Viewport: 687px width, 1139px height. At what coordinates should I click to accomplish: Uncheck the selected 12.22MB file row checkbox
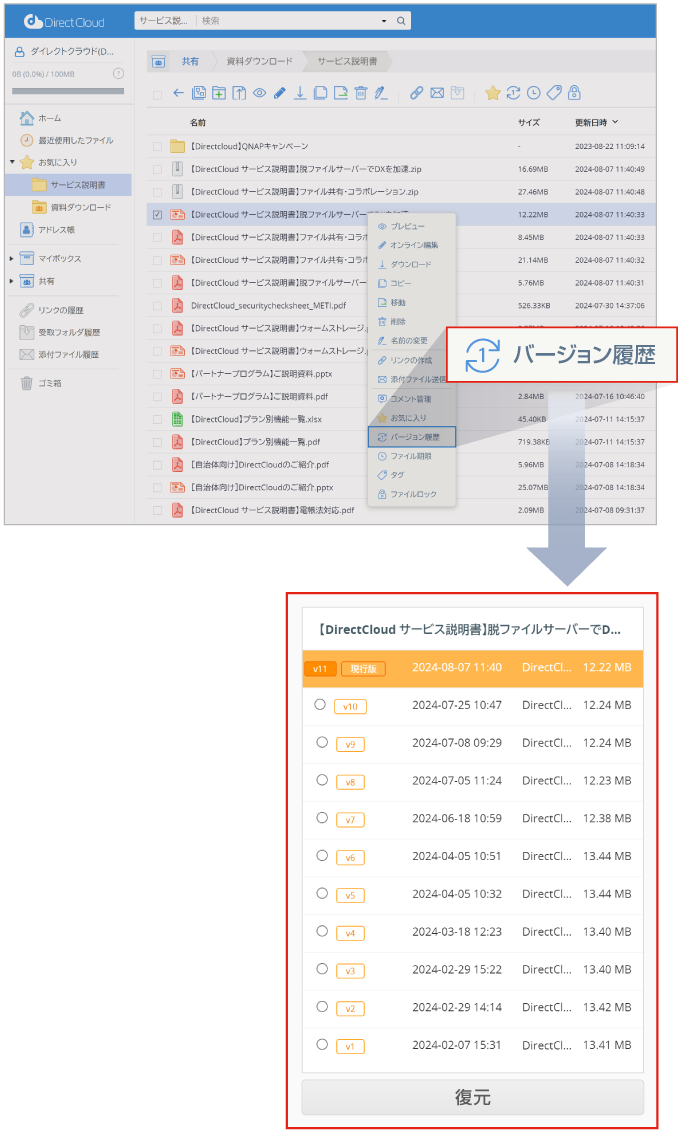click(158, 214)
